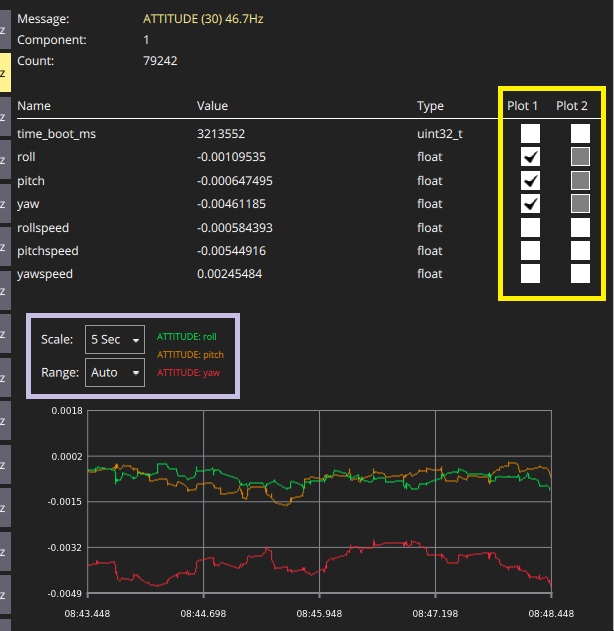This screenshot has height=631, width=614.
Task: Click the ATTITUDE (30) 46.7Hz message title
Action: [203, 19]
